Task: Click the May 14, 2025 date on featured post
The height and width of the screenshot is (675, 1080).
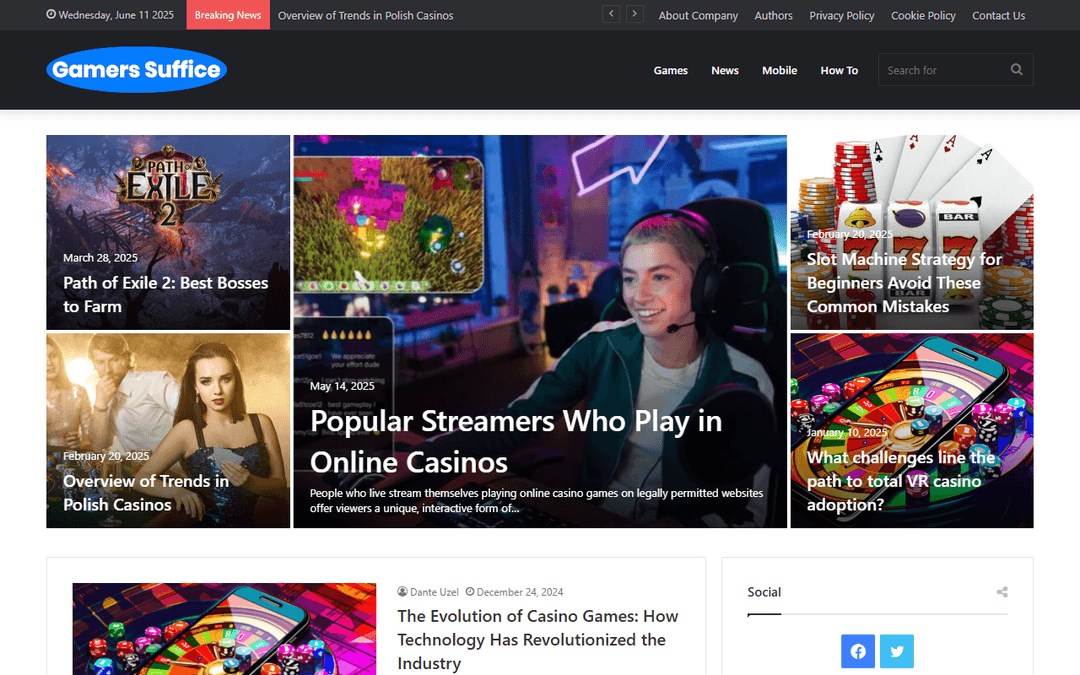Action: tap(342, 386)
